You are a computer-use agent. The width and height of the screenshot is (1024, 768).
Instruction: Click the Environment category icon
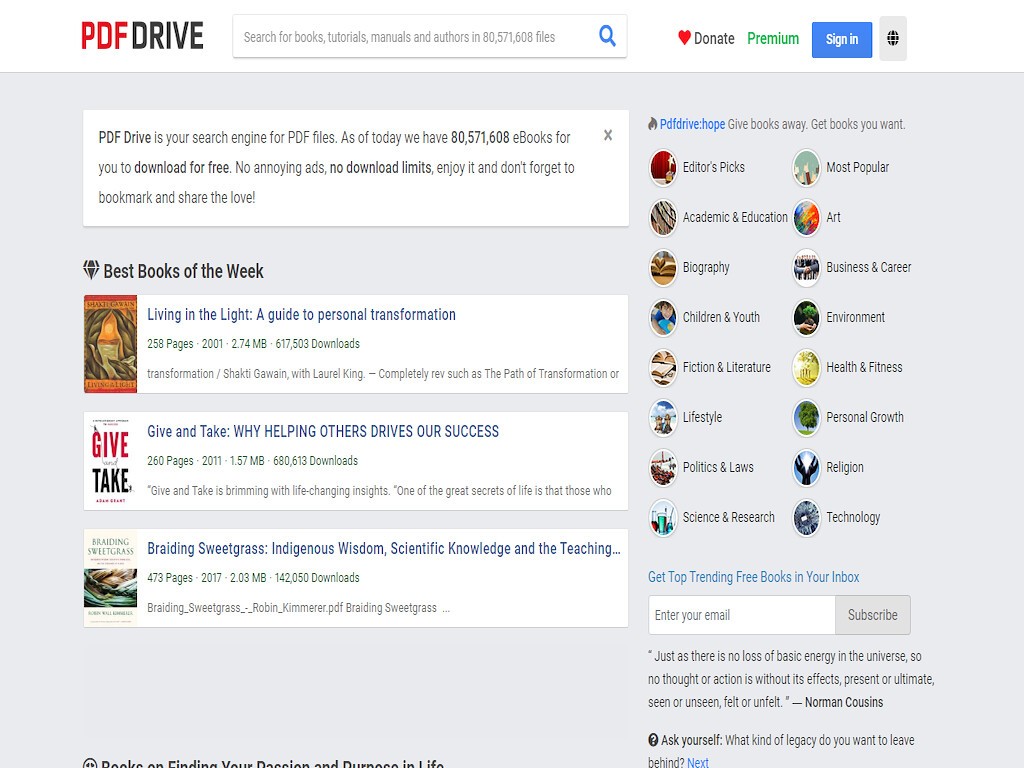pyautogui.click(x=807, y=317)
